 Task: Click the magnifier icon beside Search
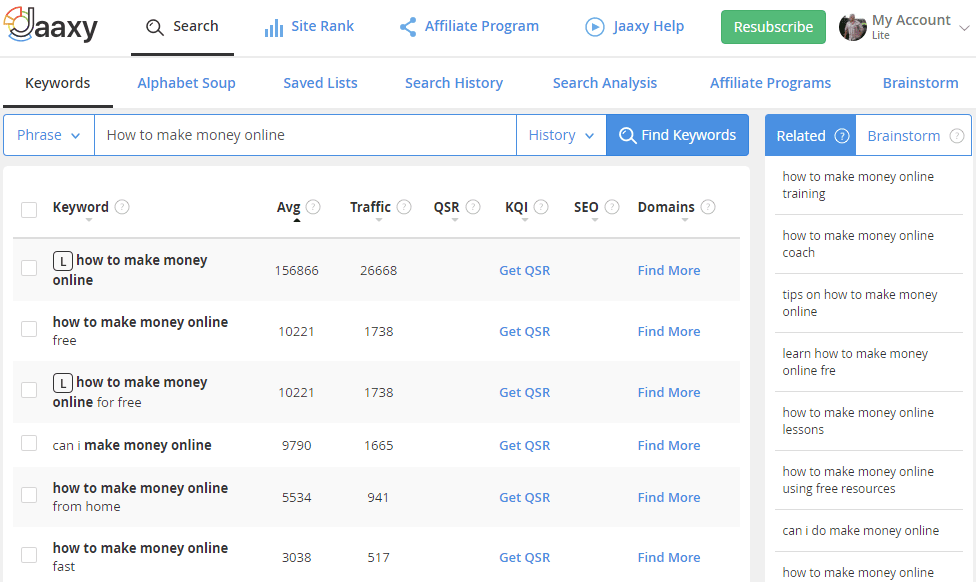pos(154,27)
